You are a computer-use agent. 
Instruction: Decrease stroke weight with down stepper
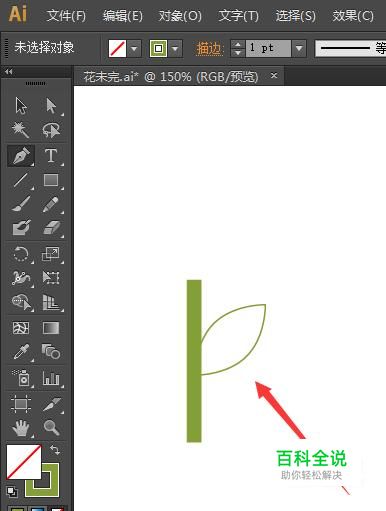pos(238,53)
